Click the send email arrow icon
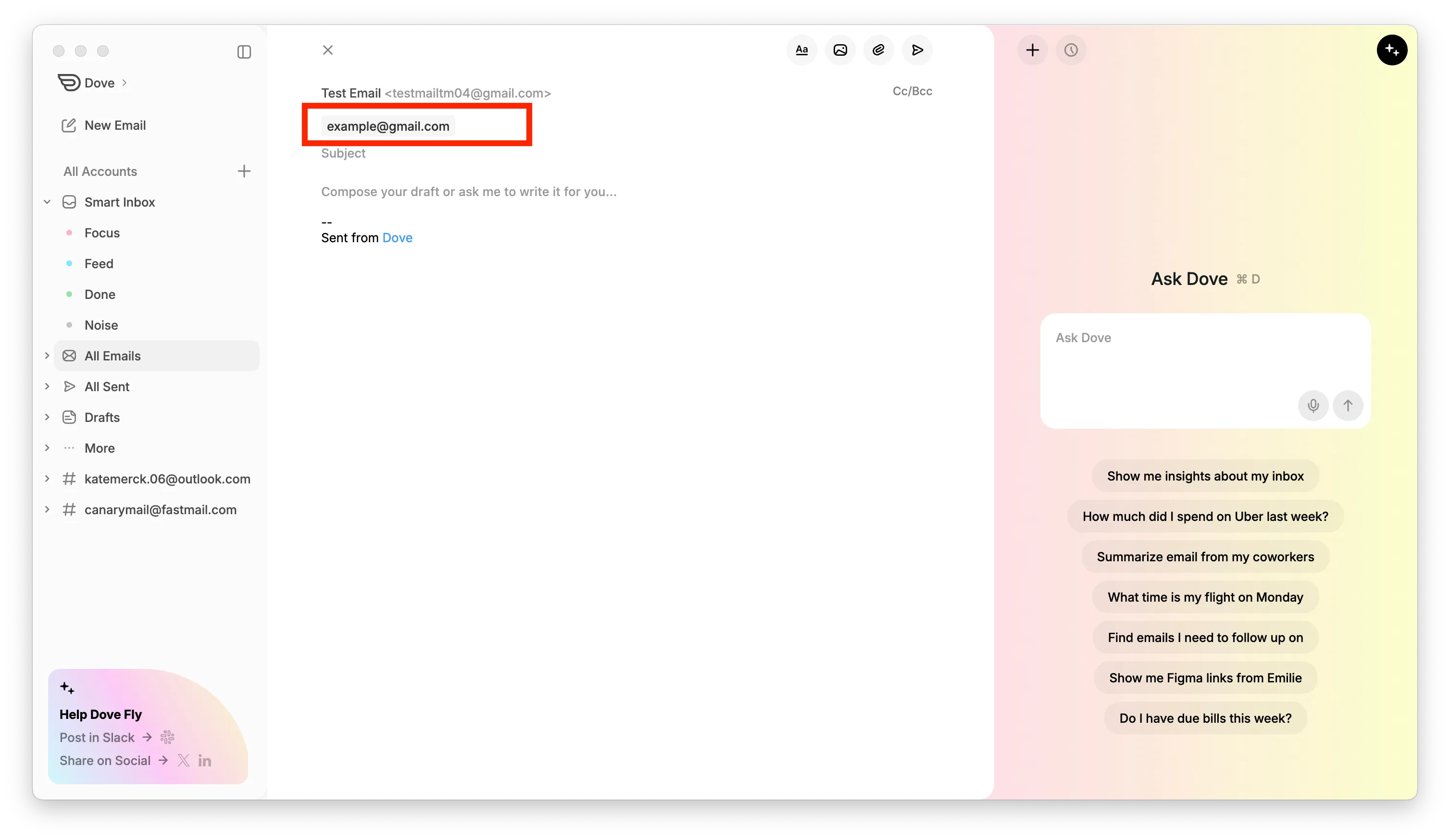Screen dimensions: 1450x840 point(917,50)
